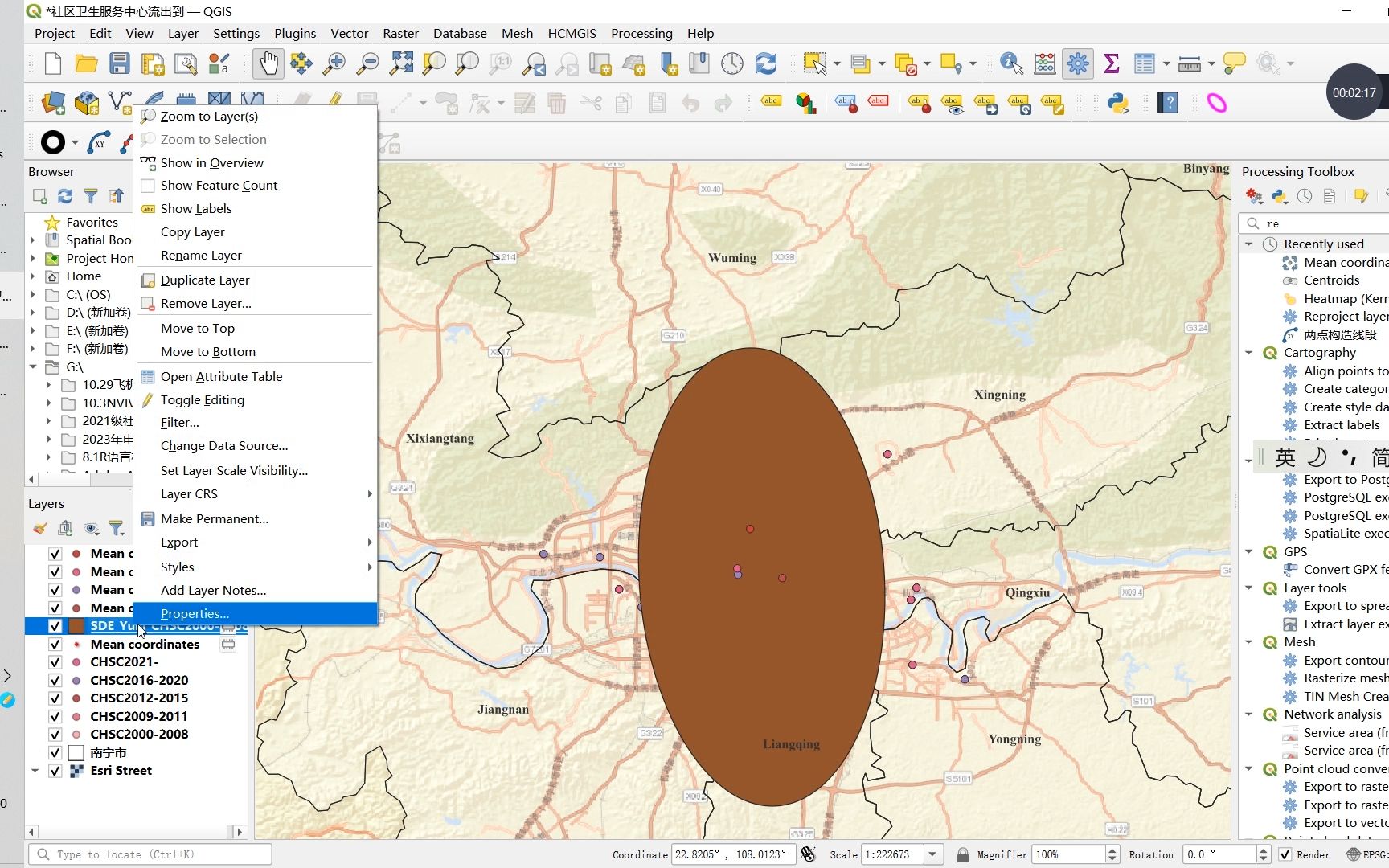Open the Identify Features tool
Screen dimensions: 1389x868
click(x=1010, y=63)
